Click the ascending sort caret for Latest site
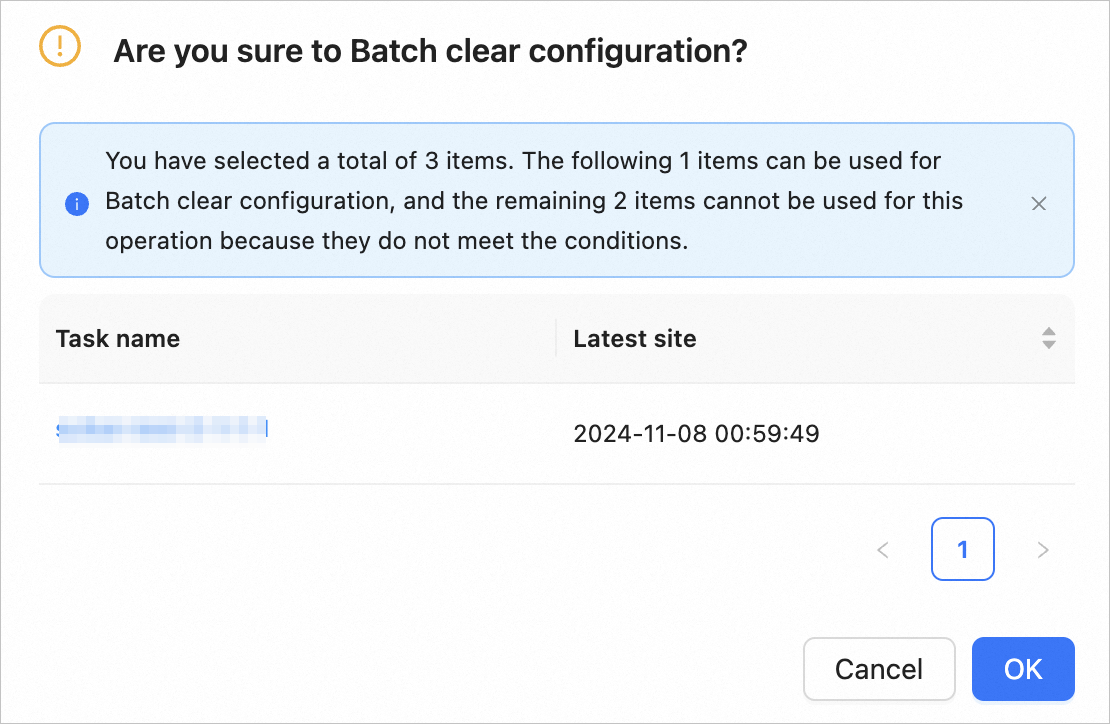This screenshot has width=1110, height=724. (x=1049, y=331)
